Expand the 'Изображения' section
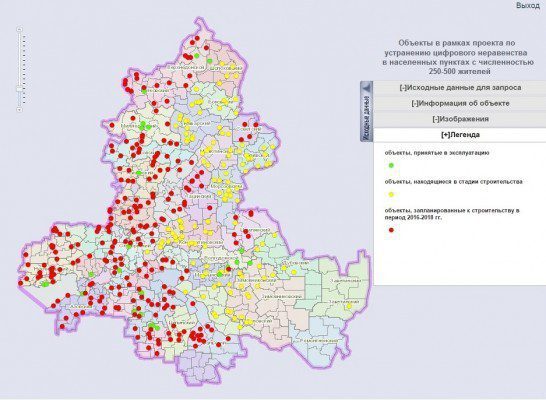Image resolution: width=546 pixels, height=400 pixels. [460, 119]
